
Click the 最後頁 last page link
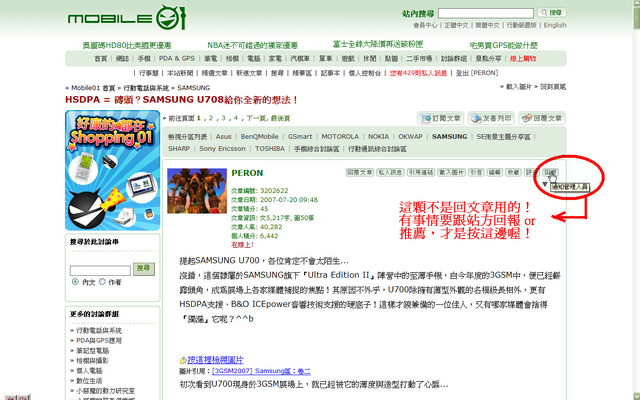[x=280, y=118]
